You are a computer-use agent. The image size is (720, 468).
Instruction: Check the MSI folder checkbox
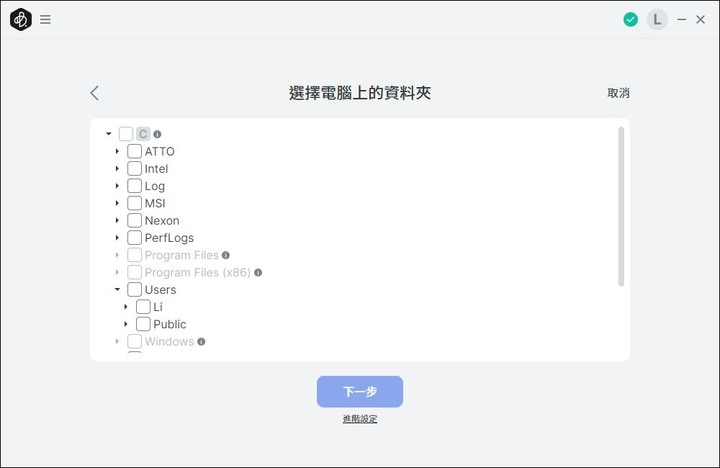tap(135, 203)
